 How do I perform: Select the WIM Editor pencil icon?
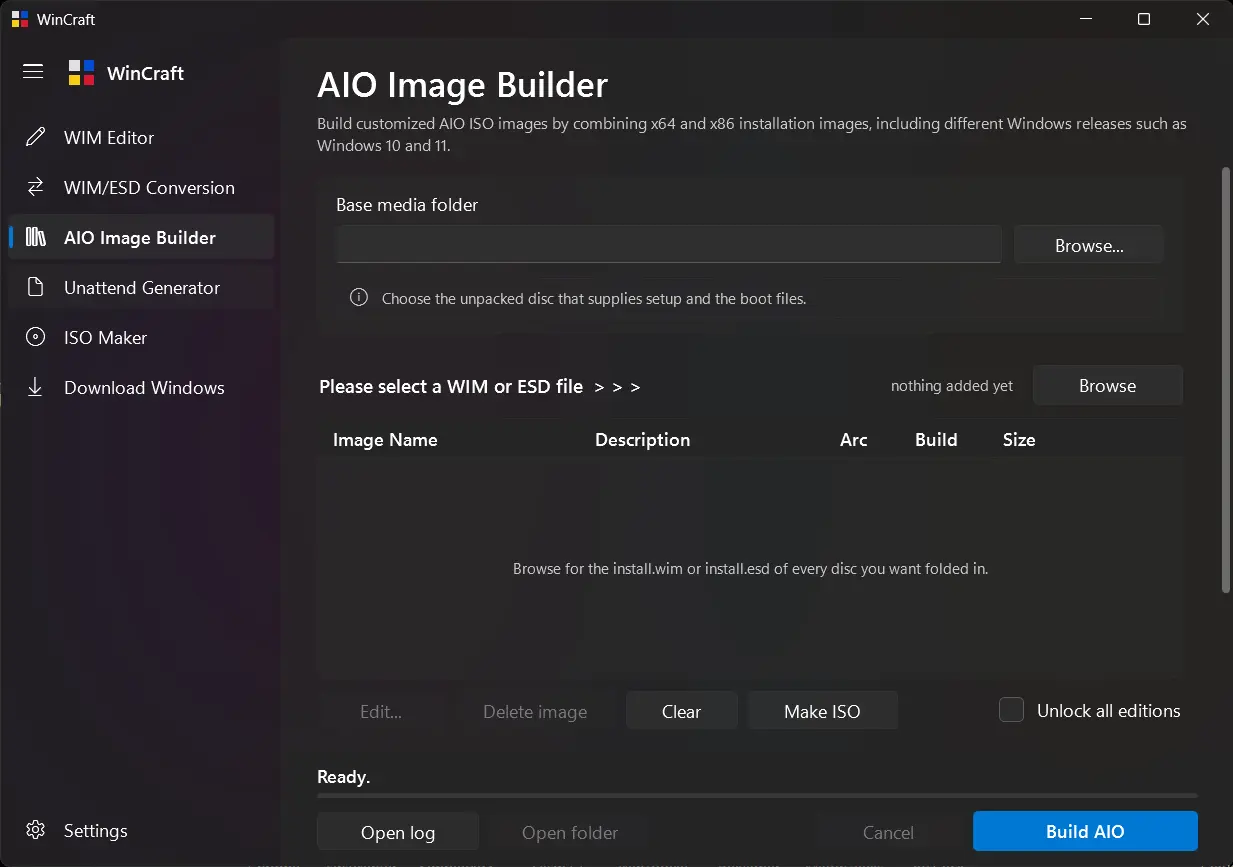pos(35,137)
